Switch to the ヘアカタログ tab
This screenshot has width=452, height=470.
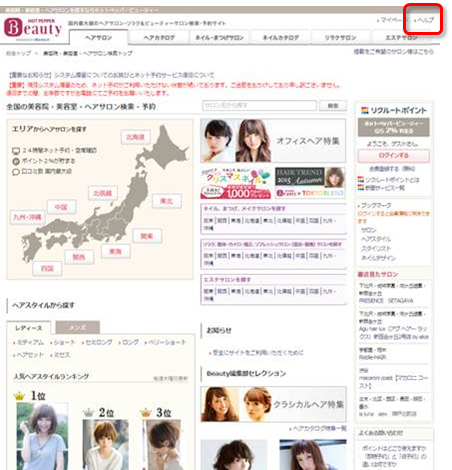(159, 38)
